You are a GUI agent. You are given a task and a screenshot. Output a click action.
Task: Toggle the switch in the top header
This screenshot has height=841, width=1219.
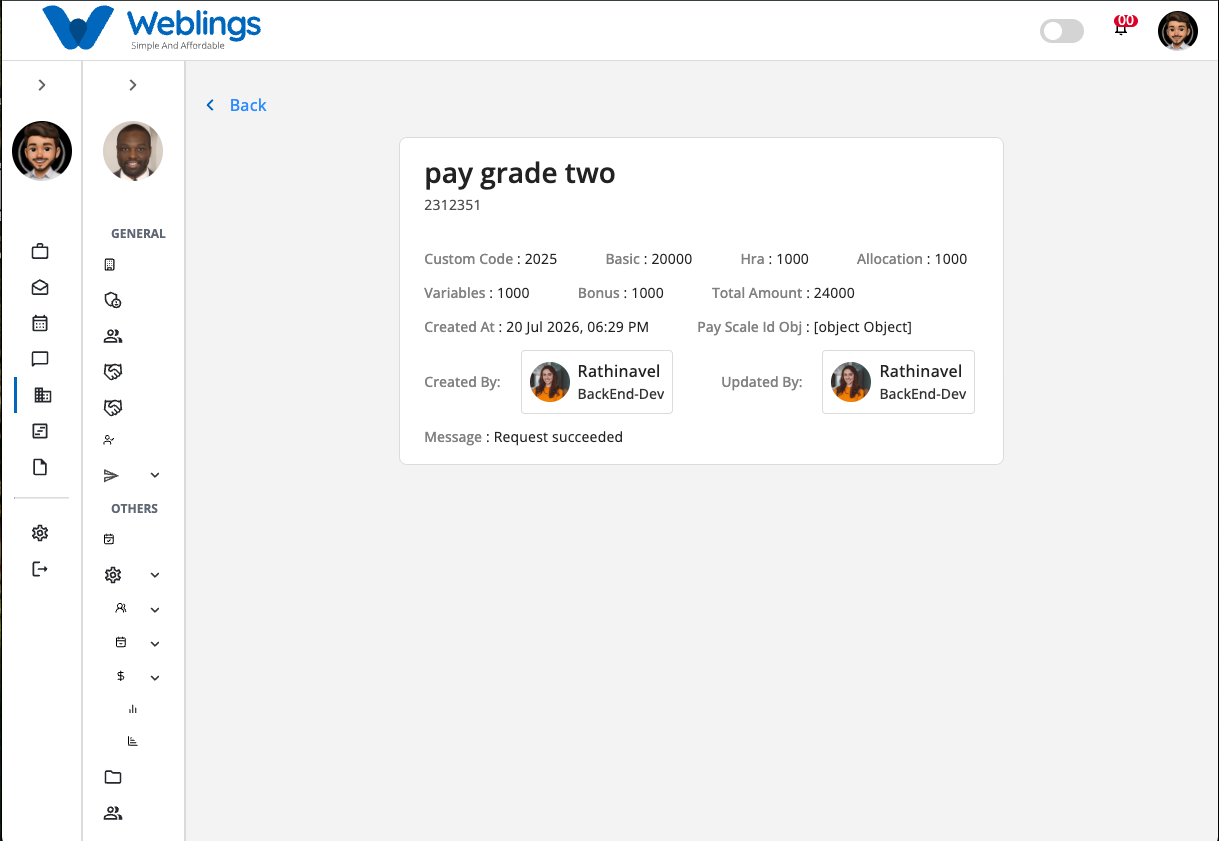point(1062,31)
